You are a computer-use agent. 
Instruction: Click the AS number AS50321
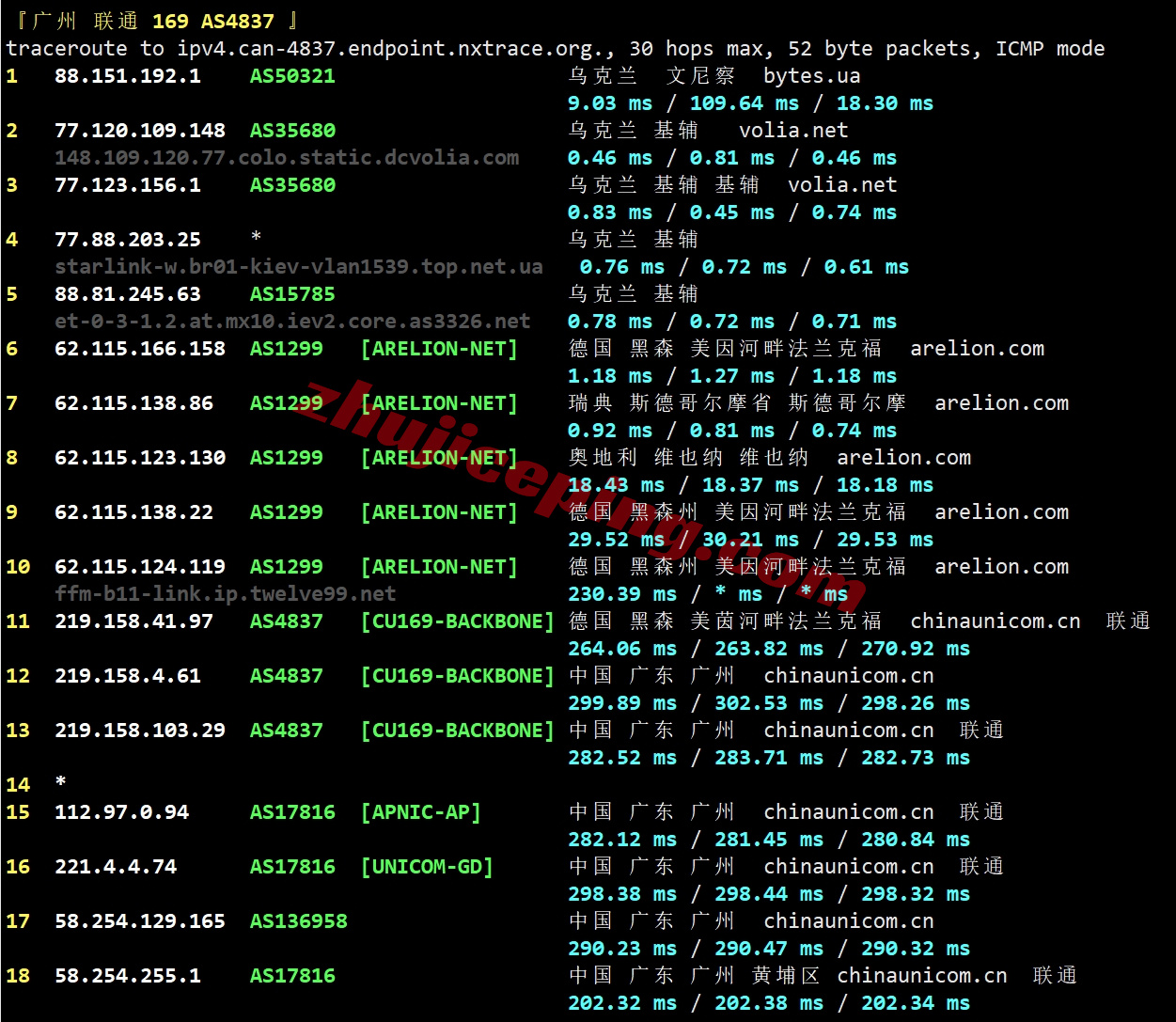tap(292, 76)
